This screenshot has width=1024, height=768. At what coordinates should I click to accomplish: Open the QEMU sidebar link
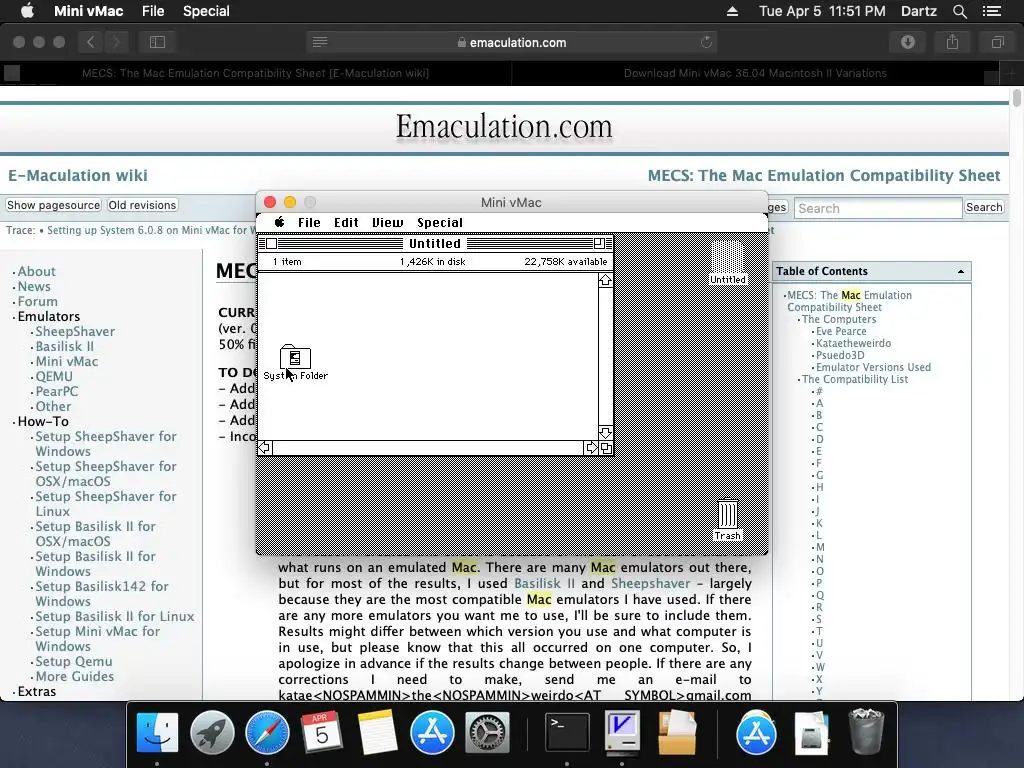tap(54, 376)
